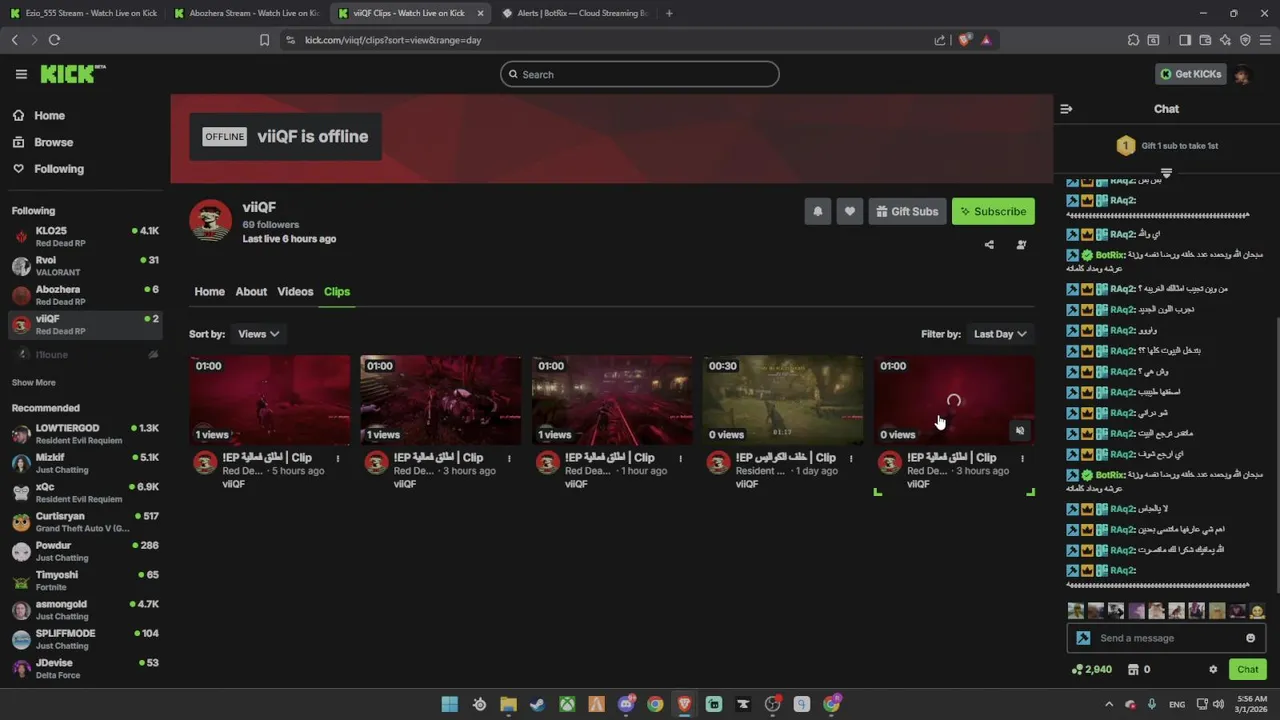Send the message with the Chat button

(1248, 670)
